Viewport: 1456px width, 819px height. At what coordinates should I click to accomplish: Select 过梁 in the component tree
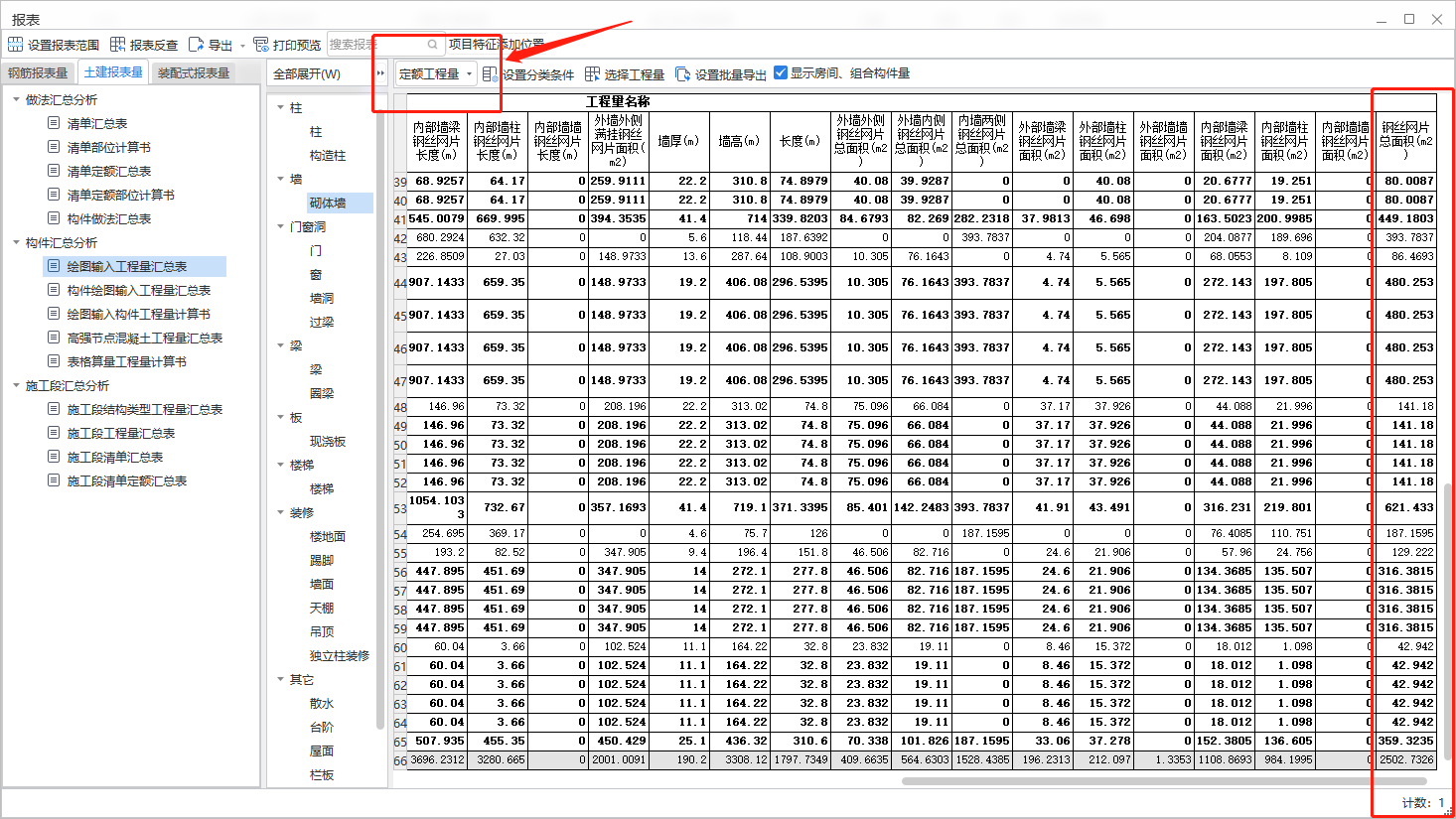coord(322,322)
